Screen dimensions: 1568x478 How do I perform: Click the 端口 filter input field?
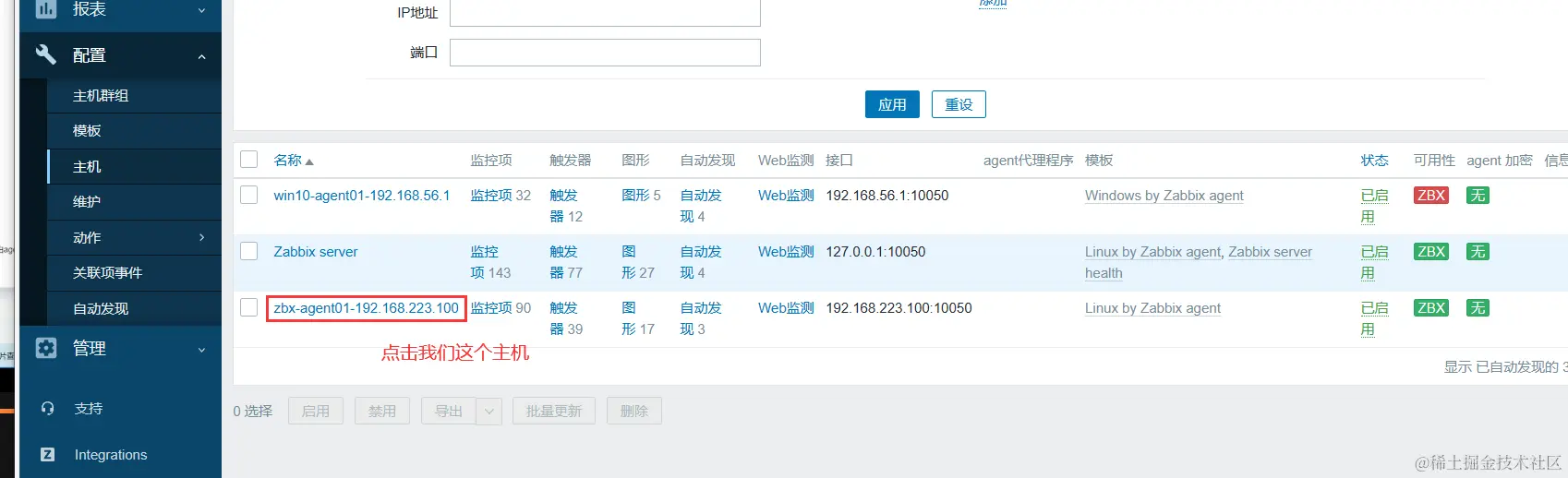point(605,53)
